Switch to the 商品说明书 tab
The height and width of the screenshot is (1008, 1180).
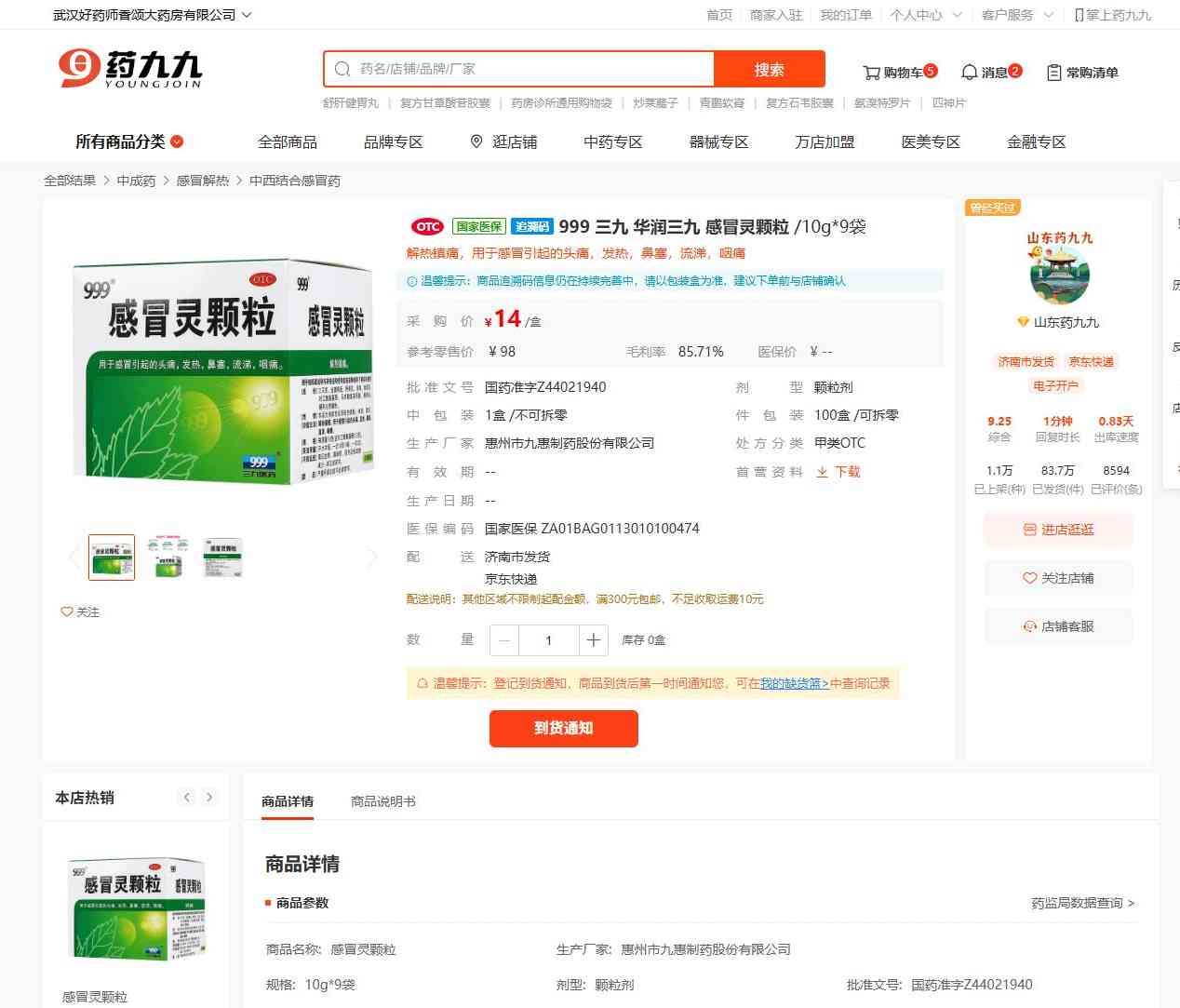[382, 801]
